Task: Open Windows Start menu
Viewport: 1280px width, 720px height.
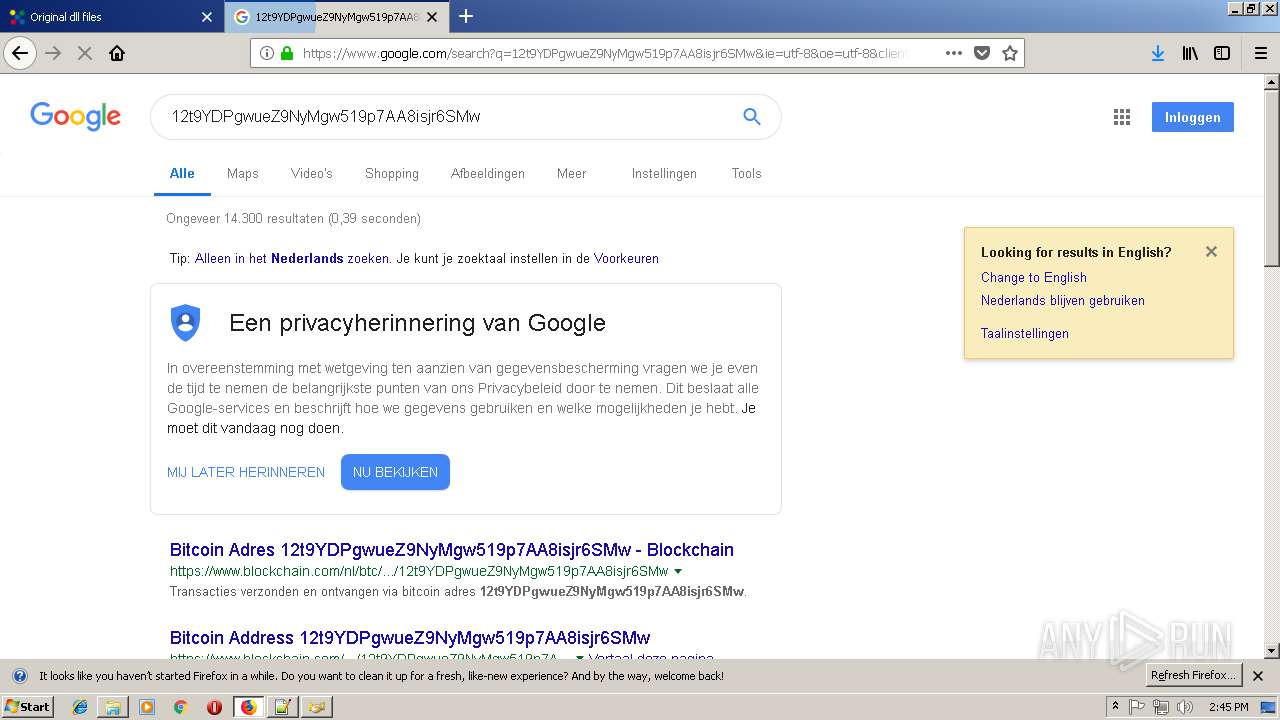Action: coord(27,707)
